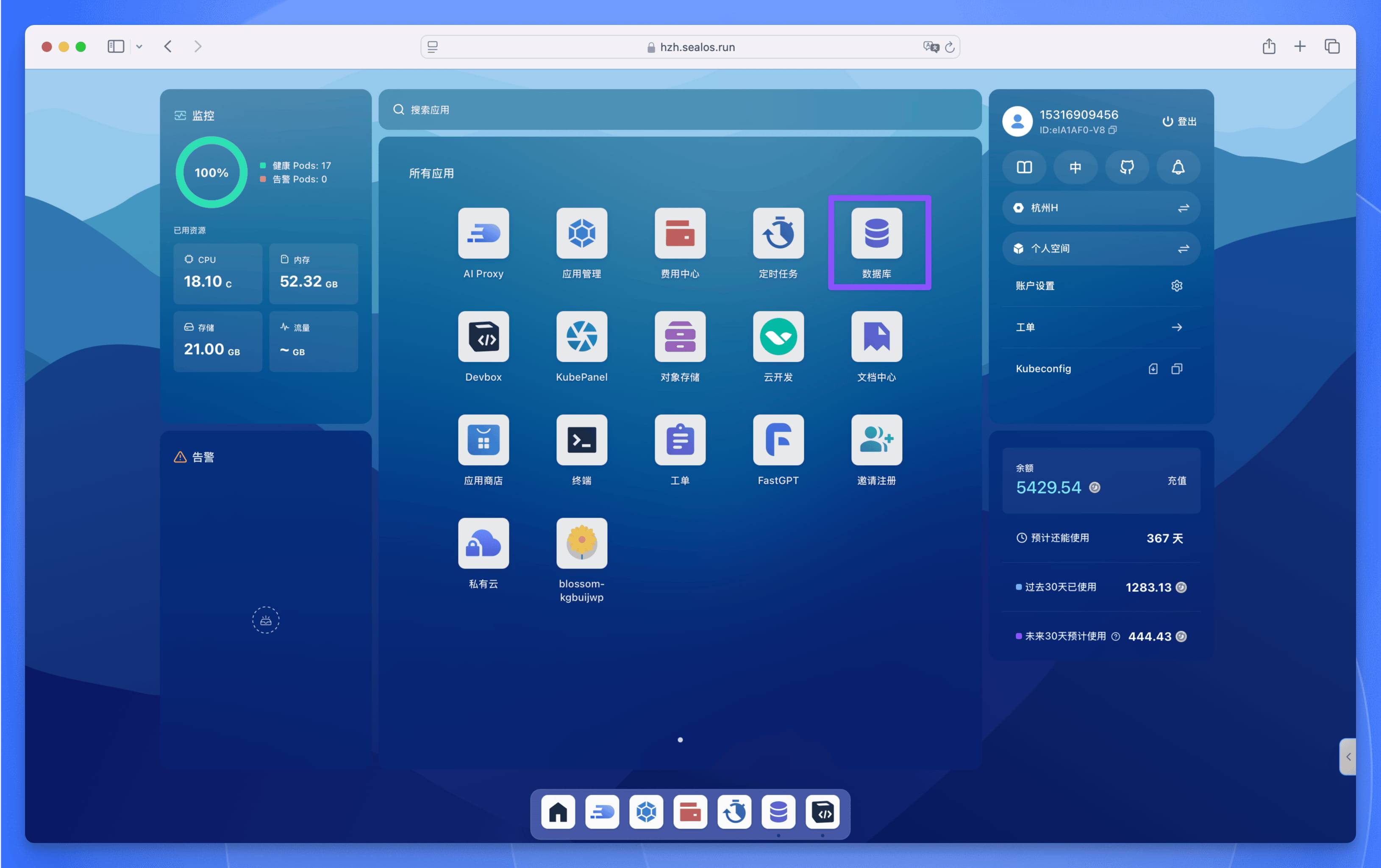Switch workspace 个人空间 selector
This screenshot has height=868, width=1381.
pyautogui.click(x=1100, y=249)
